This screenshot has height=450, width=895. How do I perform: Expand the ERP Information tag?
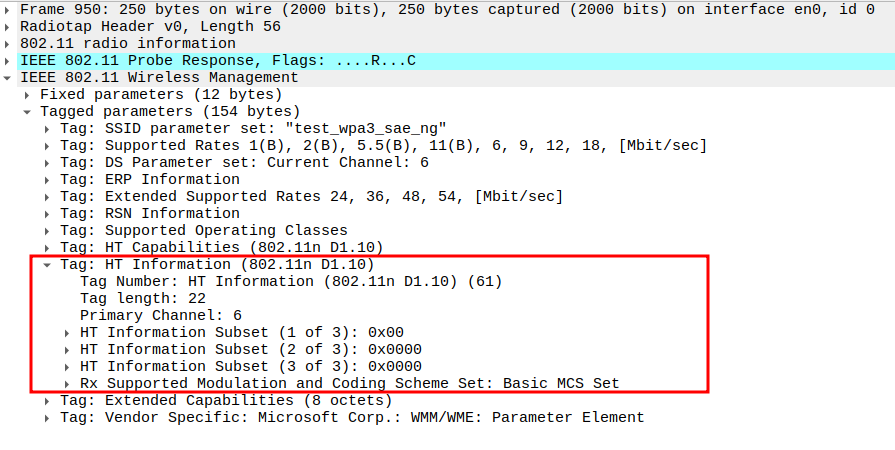(x=48, y=179)
